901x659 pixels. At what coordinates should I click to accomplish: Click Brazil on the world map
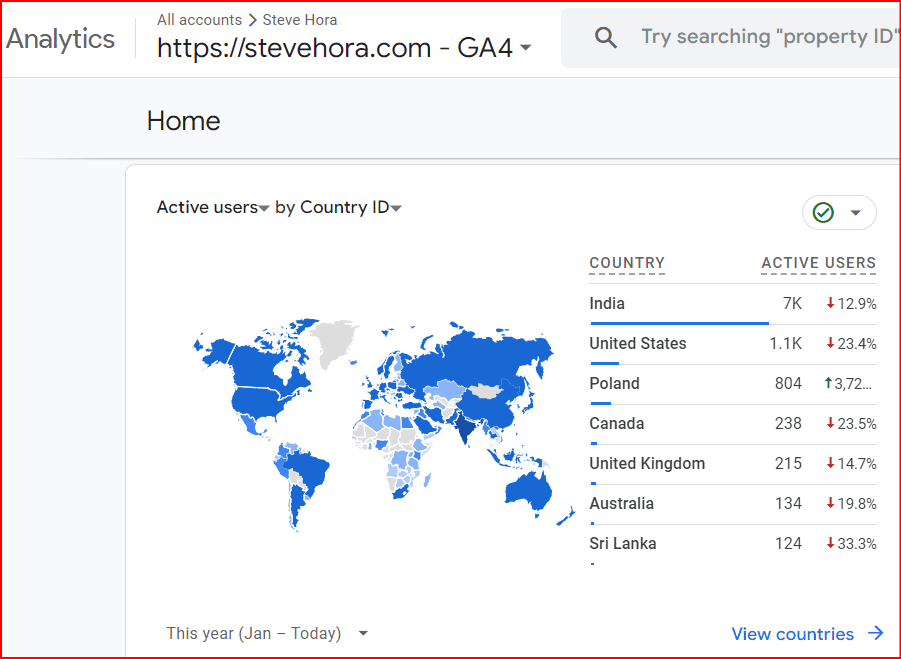[307, 472]
